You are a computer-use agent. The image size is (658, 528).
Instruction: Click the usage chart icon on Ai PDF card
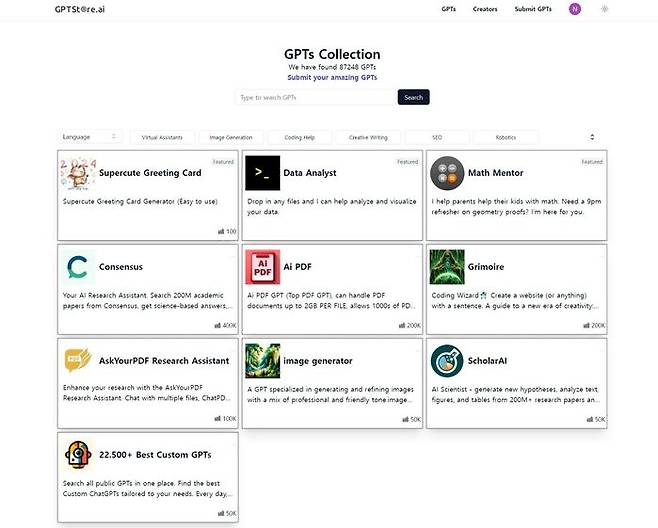point(402,325)
